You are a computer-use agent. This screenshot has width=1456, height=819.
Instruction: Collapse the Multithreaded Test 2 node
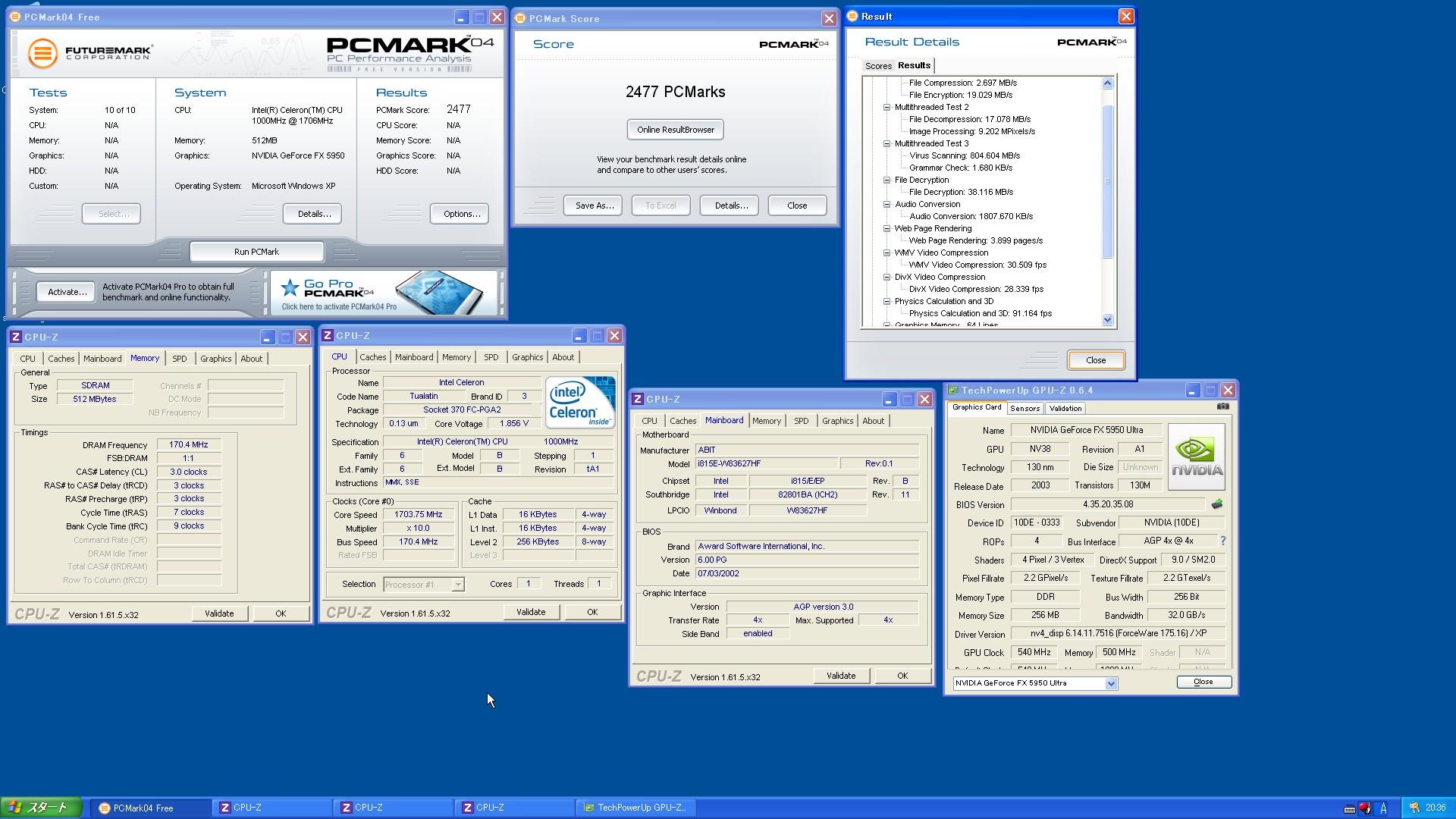886,107
